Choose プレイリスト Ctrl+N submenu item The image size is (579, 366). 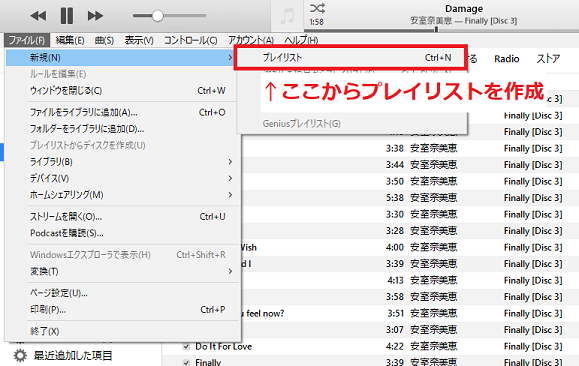tap(351, 58)
